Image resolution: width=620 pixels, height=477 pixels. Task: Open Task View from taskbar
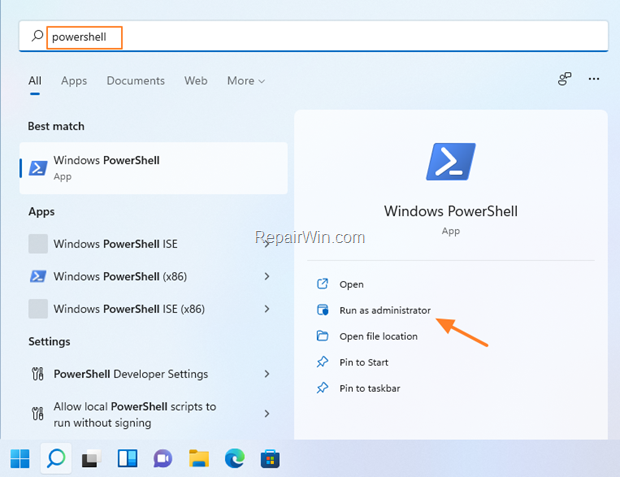91,459
